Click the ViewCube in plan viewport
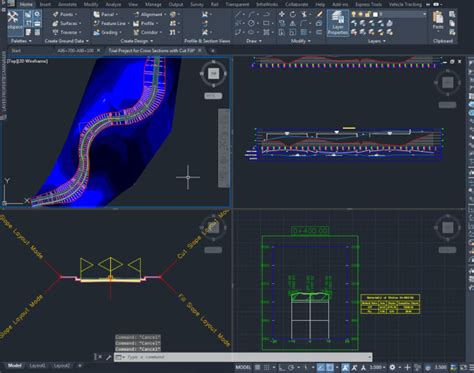The width and height of the screenshot is (474, 373). [x=213, y=73]
